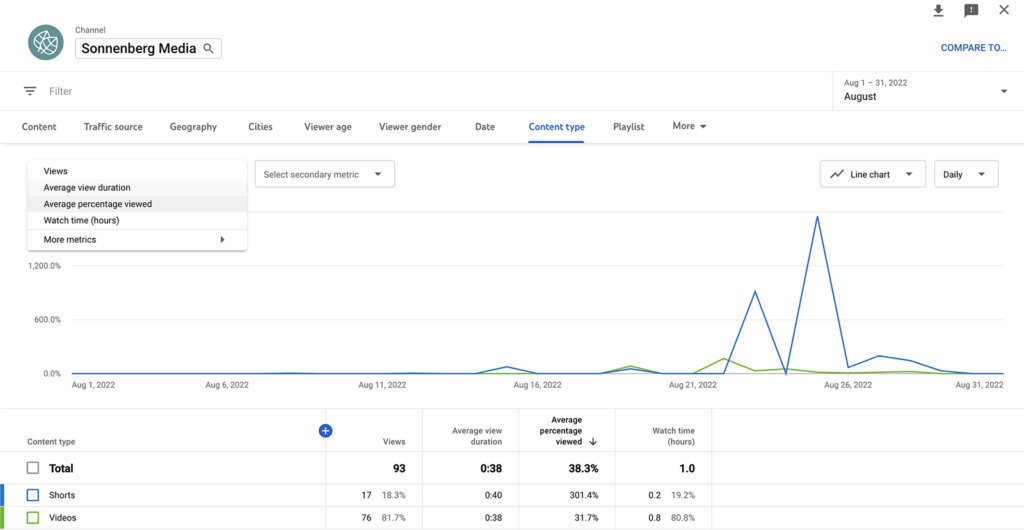Screen dimensions: 1024x530
Task: Click the download report icon
Action: pos(938,11)
